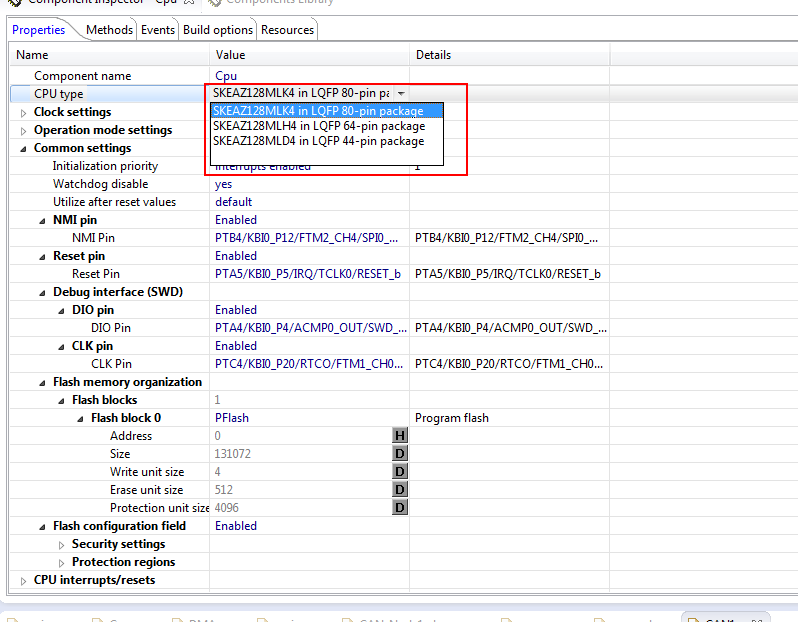Open the Events tab

[158, 30]
